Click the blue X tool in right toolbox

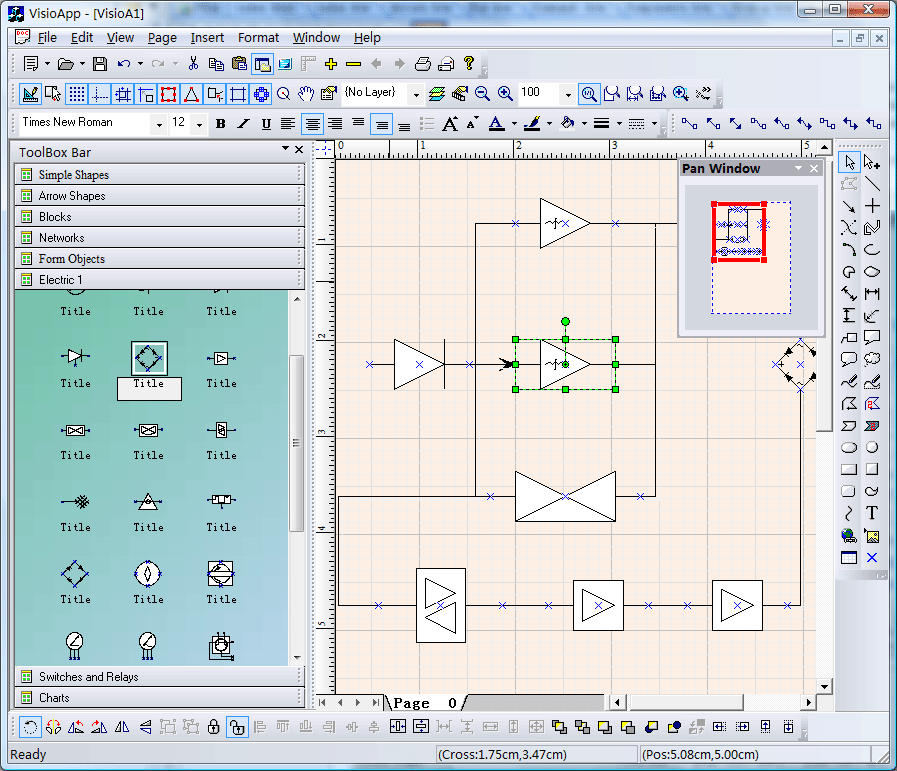[x=872, y=558]
